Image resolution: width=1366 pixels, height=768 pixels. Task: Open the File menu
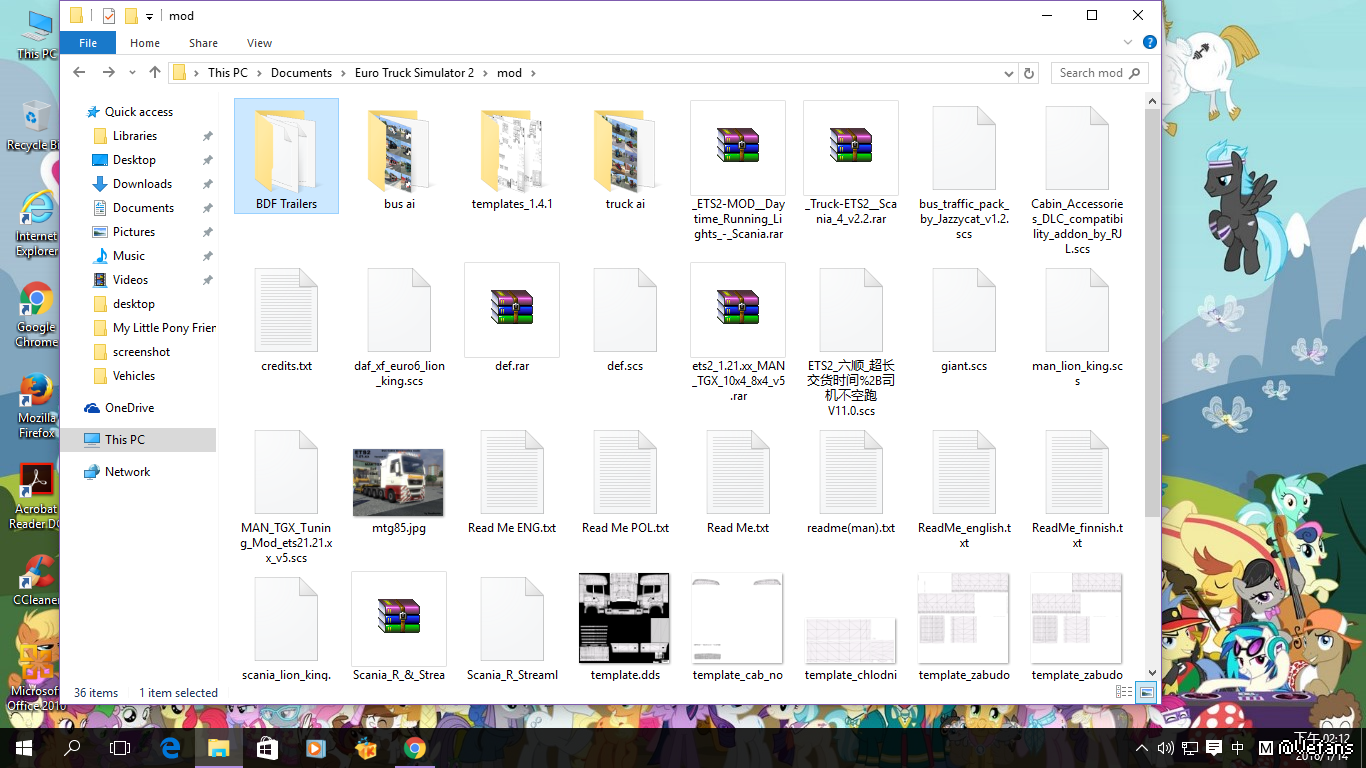coord(88,43)
